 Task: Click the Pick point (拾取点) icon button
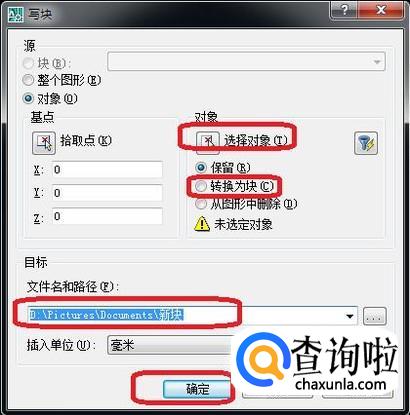coord(44,143)
